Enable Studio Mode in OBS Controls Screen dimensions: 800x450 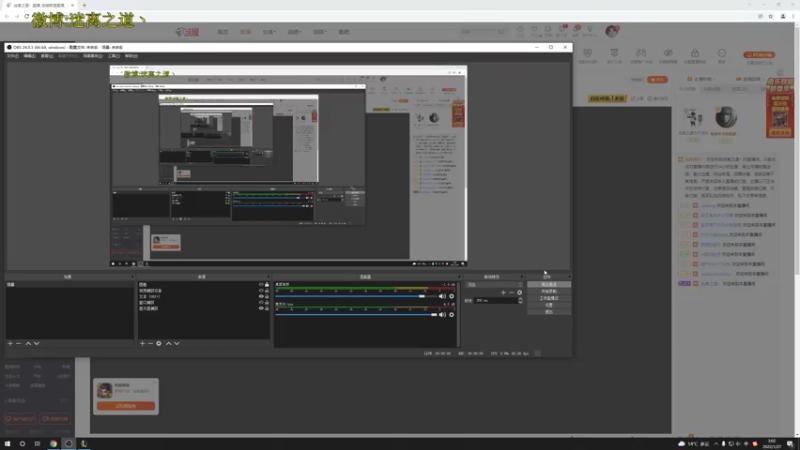click(549, 298)
